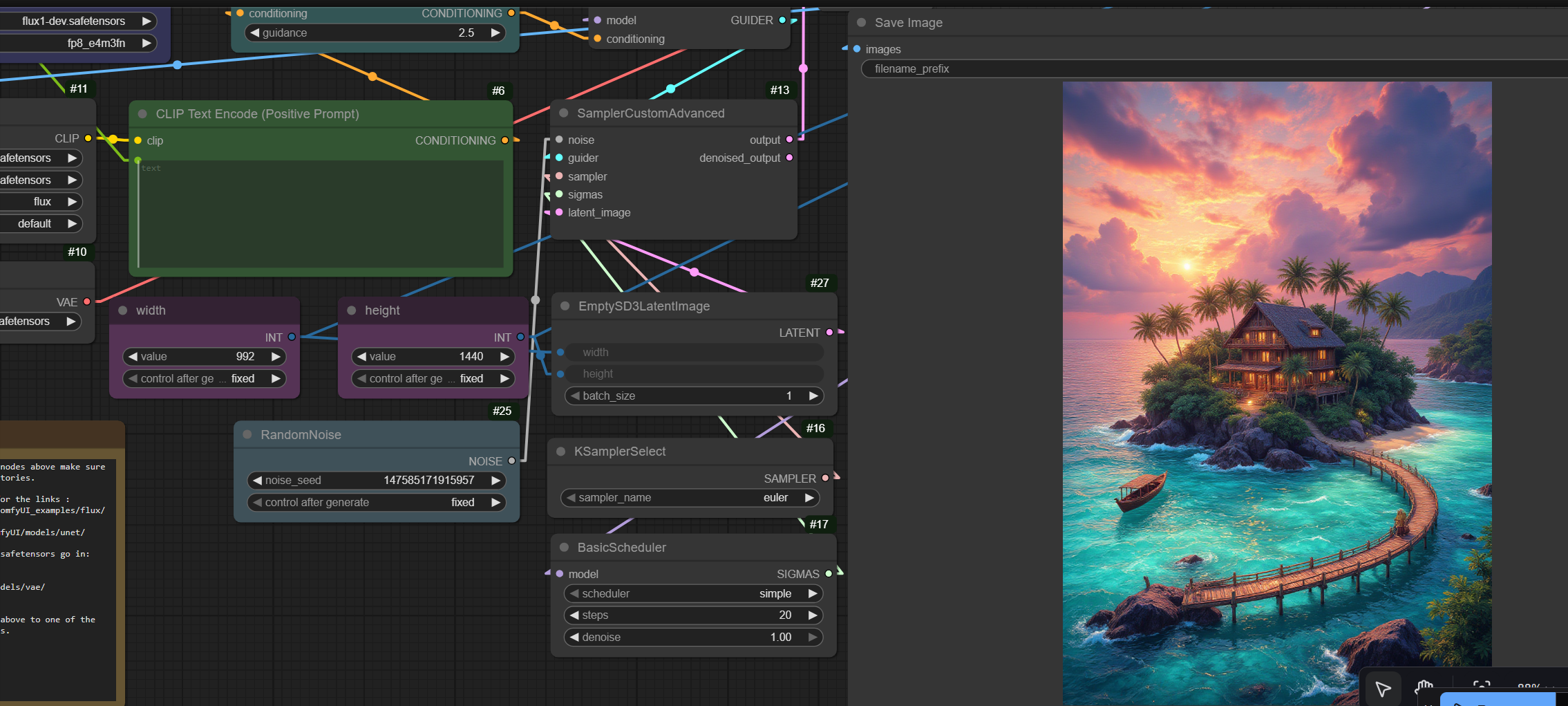Toggle collapse dot on the width node
Image resolution: width=1568 pixels, height=706 pixels.
(x=122, y=310)
